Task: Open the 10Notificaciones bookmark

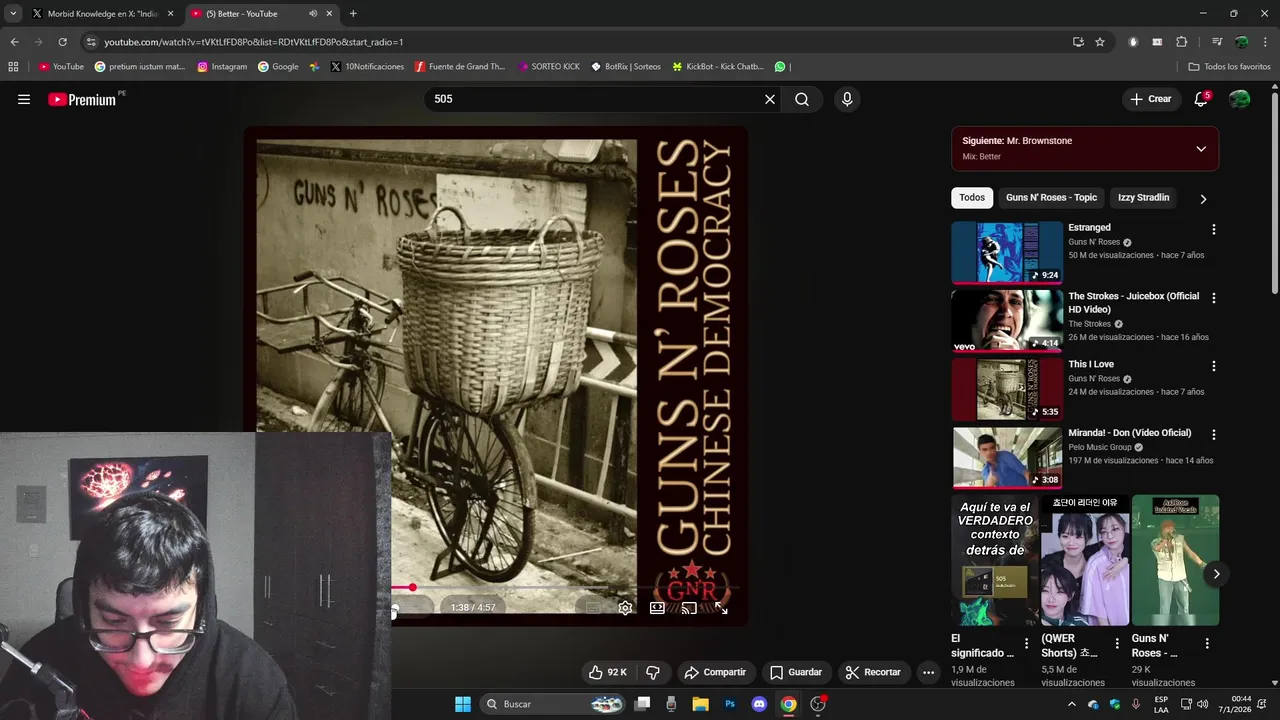Action: (367, 67)
